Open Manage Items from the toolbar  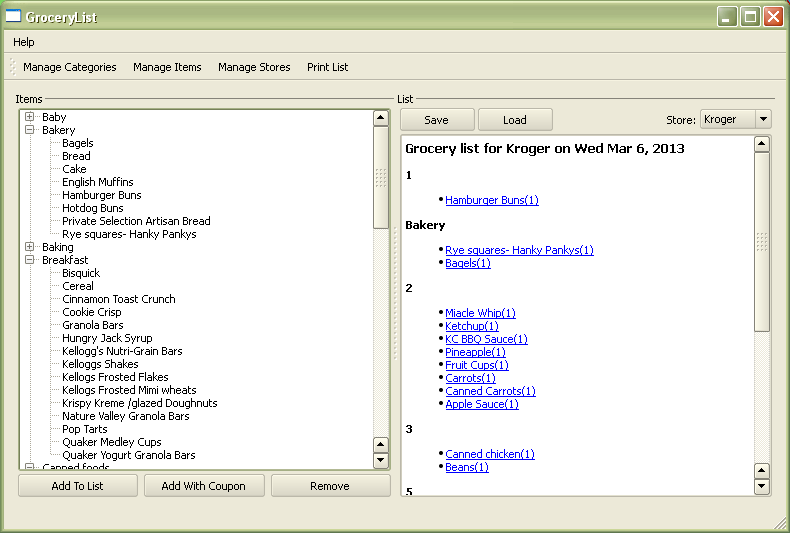167,67
